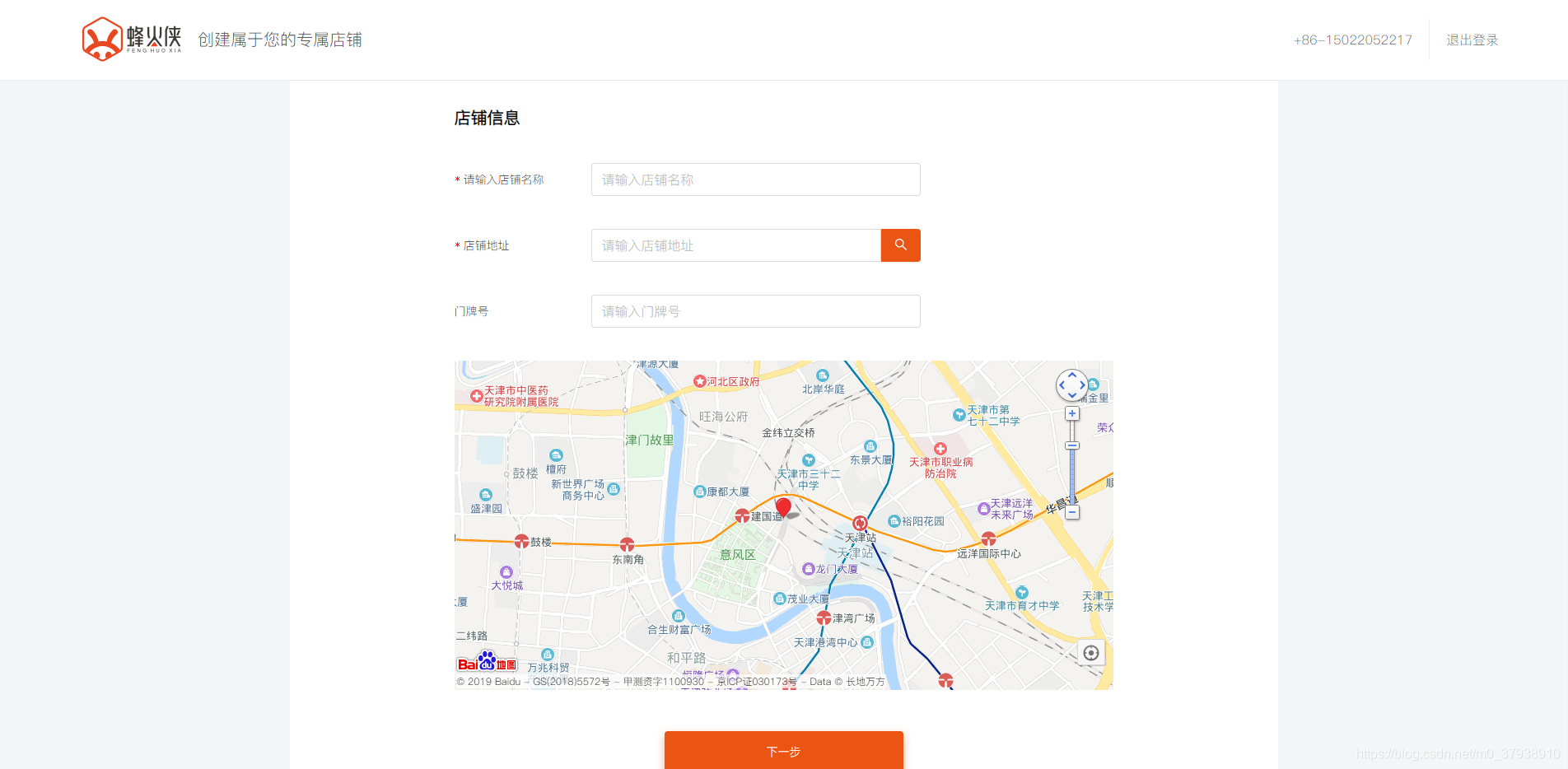Click the pan right arrow on the map compass
Image resolution: width=1568 pixels, height=769 pixels.
tap(1082, 384)
